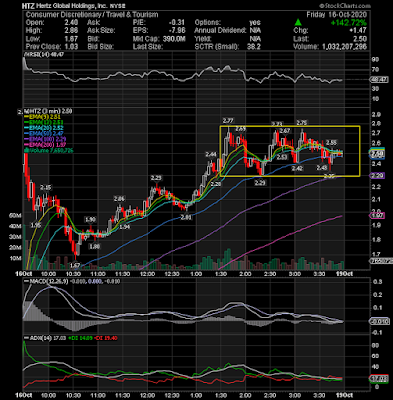Click the 2.29 swing low price label
The width and height of the screenshot is (393, 400).
[x=260, y=183]
